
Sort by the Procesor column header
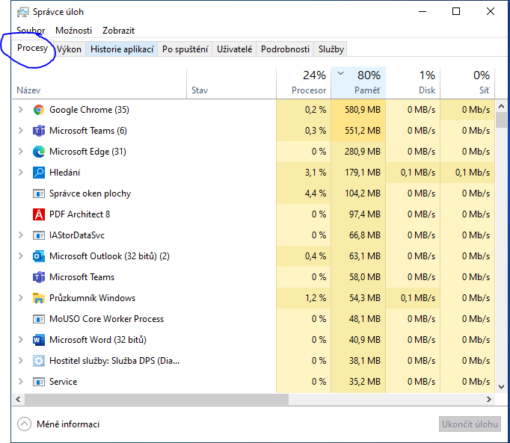[x=303, y=83]
